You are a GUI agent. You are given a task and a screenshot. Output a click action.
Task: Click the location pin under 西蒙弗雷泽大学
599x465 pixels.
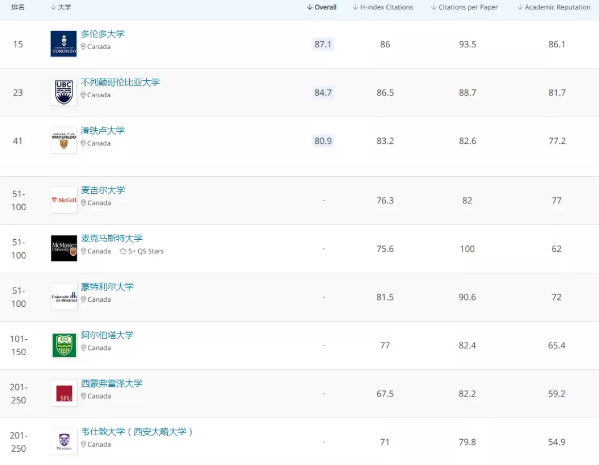click(x=83, y=396)
